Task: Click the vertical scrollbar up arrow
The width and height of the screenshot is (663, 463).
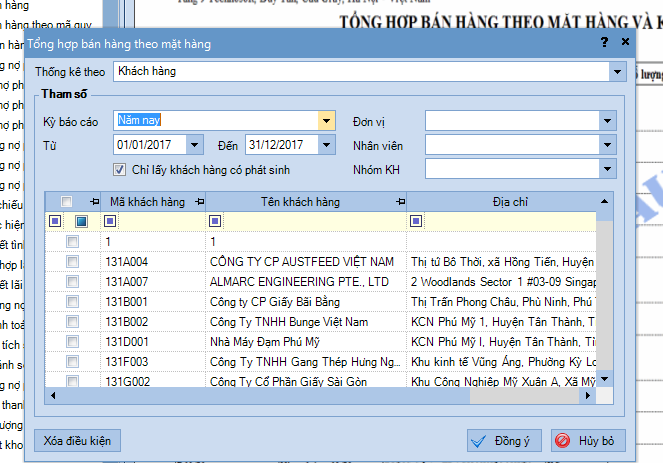Action: (605, 202)
